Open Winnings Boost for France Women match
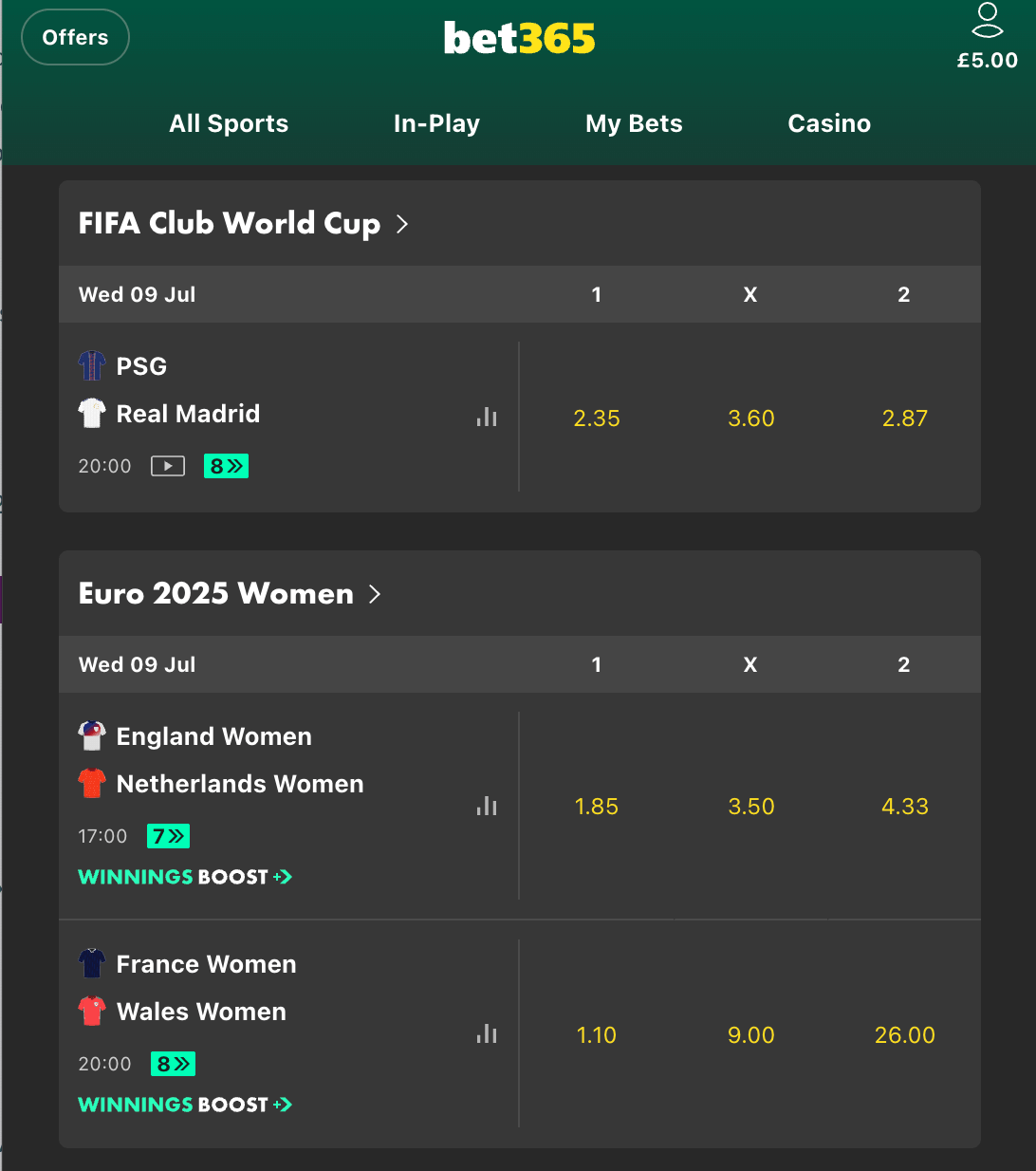This screenshot has height=1171, width=1036. point(185,1105)
